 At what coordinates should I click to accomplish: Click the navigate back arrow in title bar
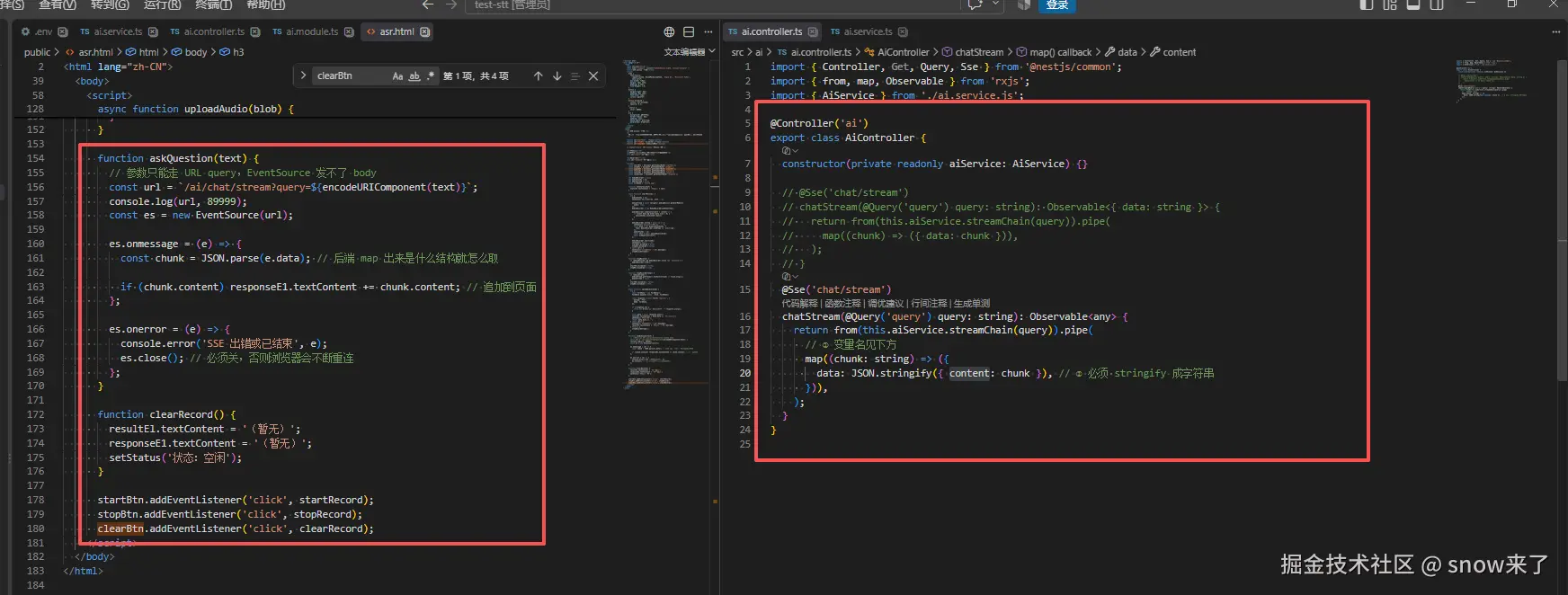click(x=428, y=4)
